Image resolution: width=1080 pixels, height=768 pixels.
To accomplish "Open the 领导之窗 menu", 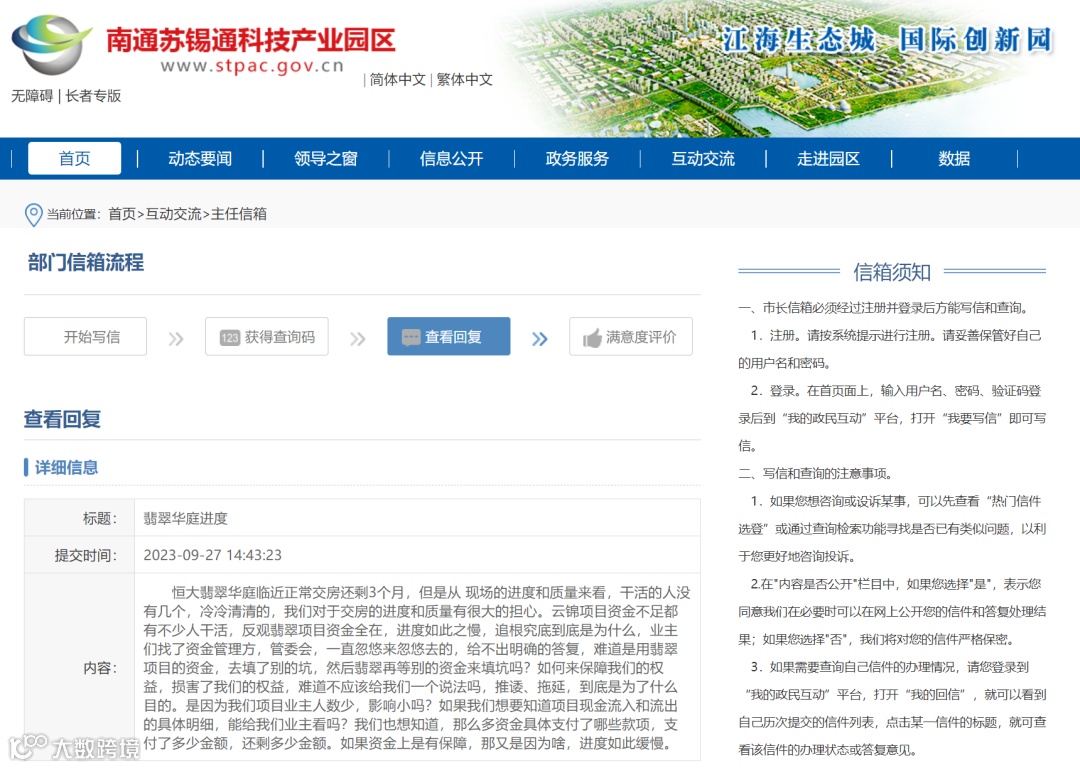I will [x=326, y=158].
